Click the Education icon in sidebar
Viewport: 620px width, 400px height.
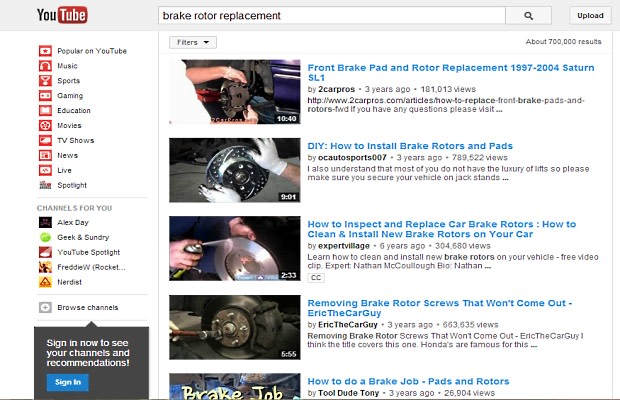pos(45,111)
